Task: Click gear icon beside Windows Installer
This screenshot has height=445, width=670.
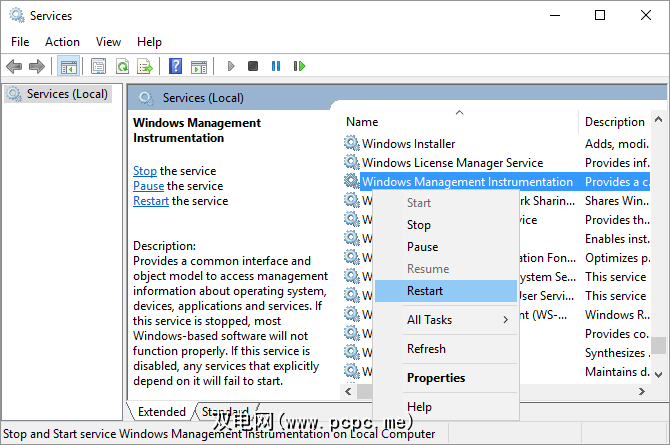Action: [352, 143]
